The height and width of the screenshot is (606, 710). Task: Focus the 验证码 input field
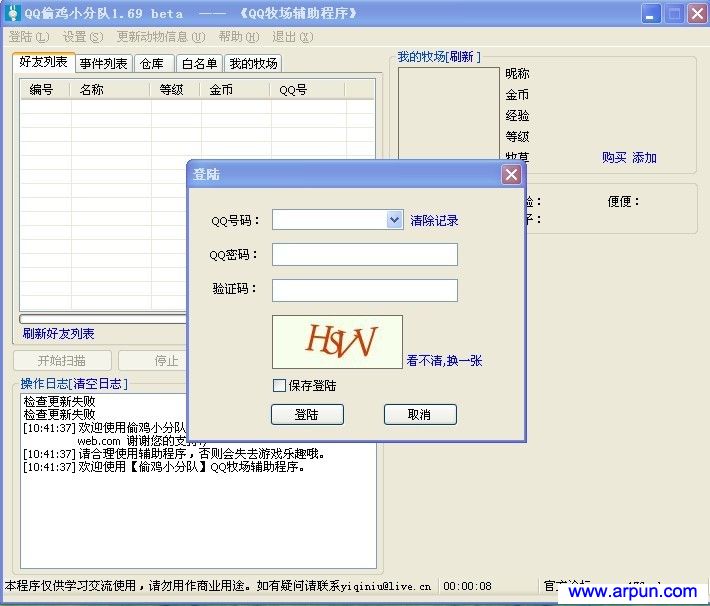[365, 290]
